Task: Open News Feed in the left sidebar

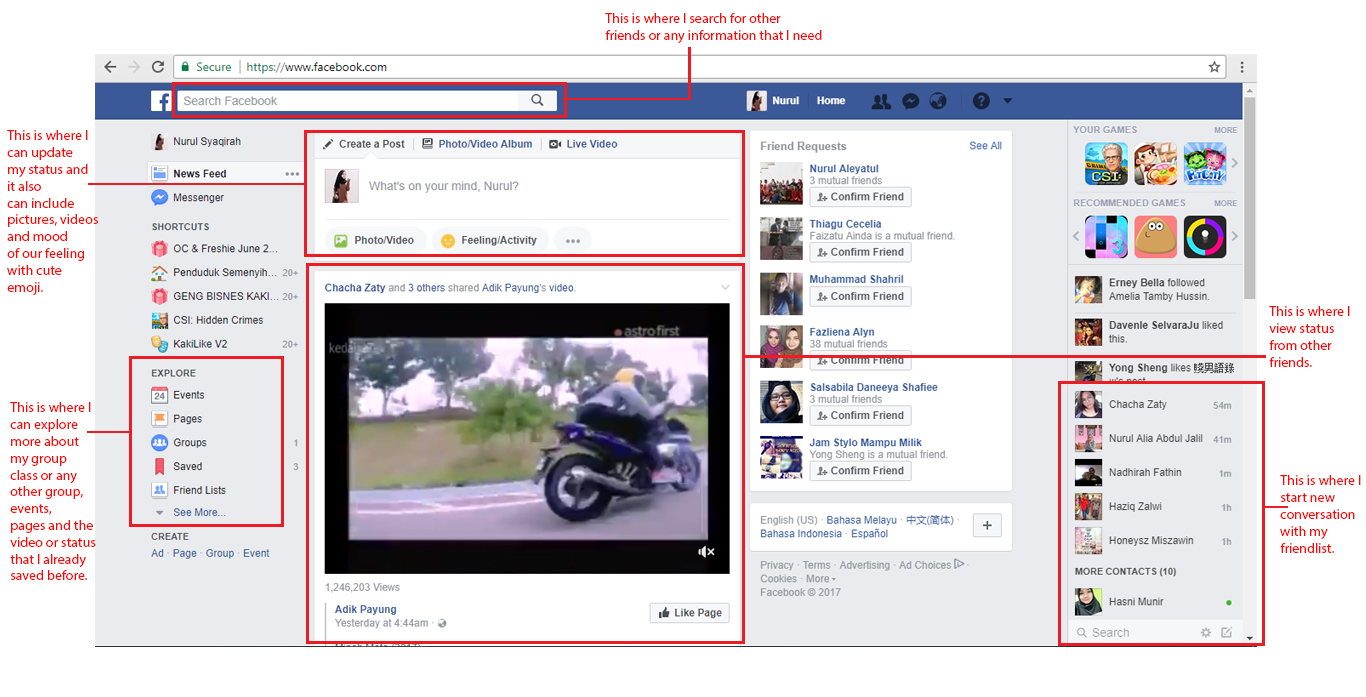Action: pos(199,174)
